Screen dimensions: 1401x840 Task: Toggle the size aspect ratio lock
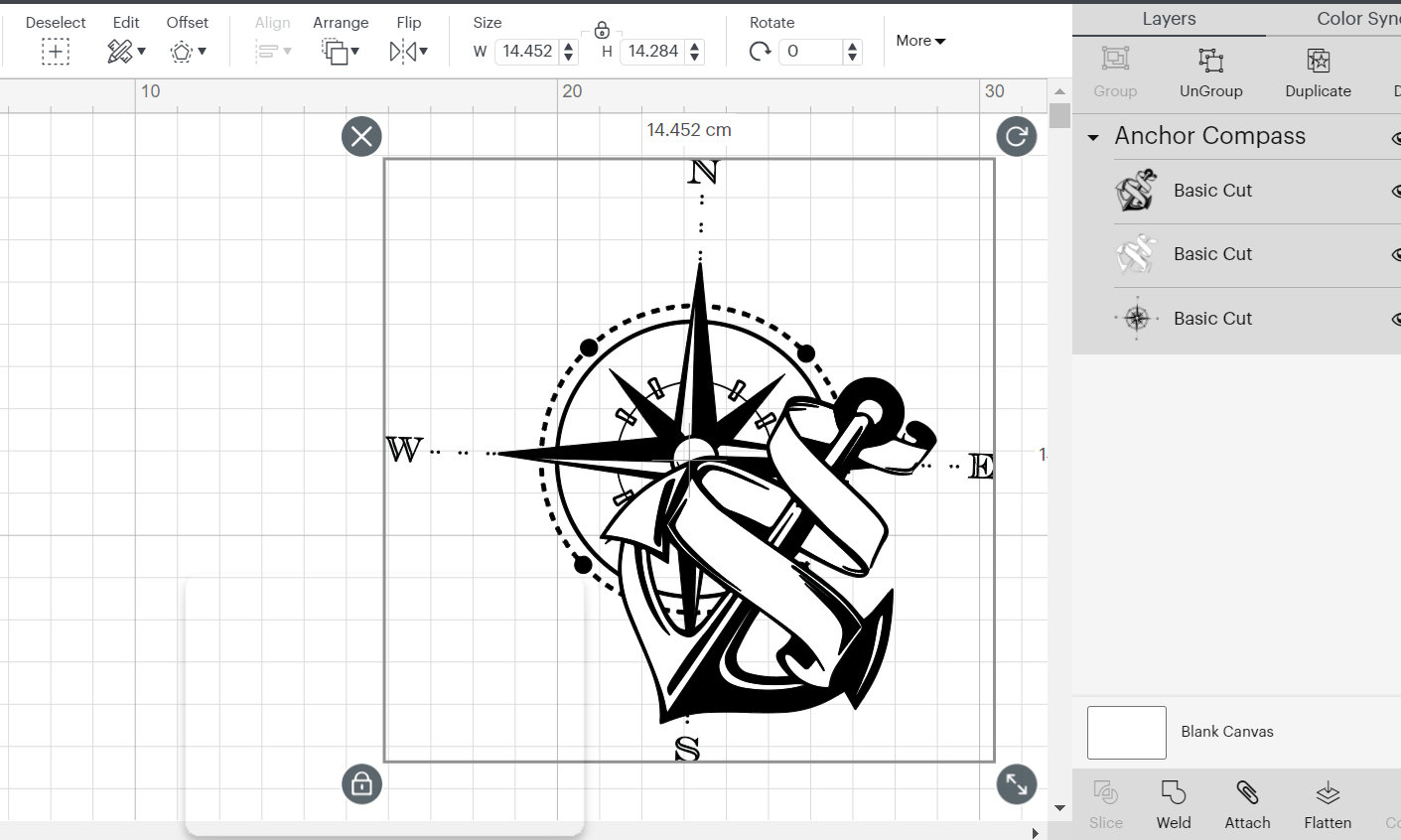(x=602, y=30)
